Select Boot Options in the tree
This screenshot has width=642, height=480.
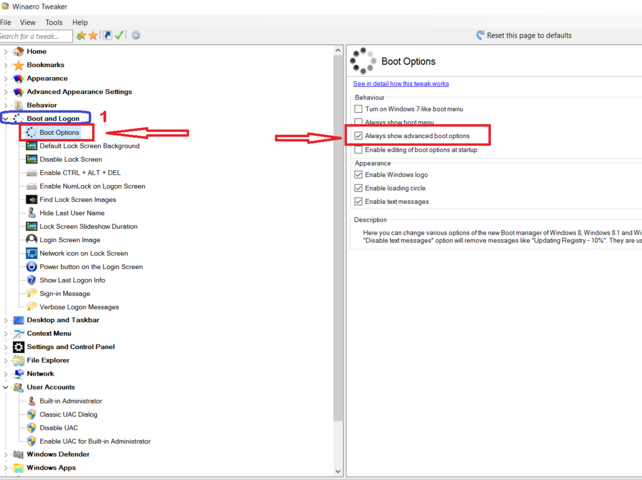tap(59, 133)
